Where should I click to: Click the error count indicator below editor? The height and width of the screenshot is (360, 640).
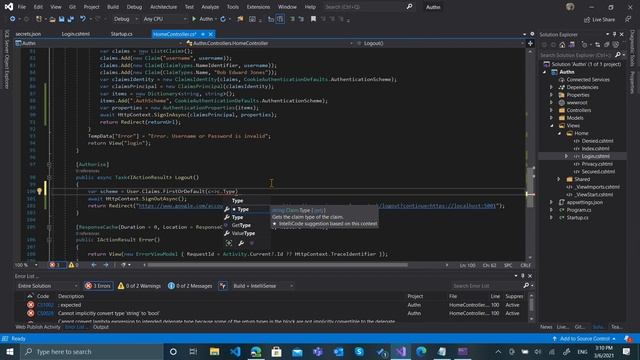point(57,265)
